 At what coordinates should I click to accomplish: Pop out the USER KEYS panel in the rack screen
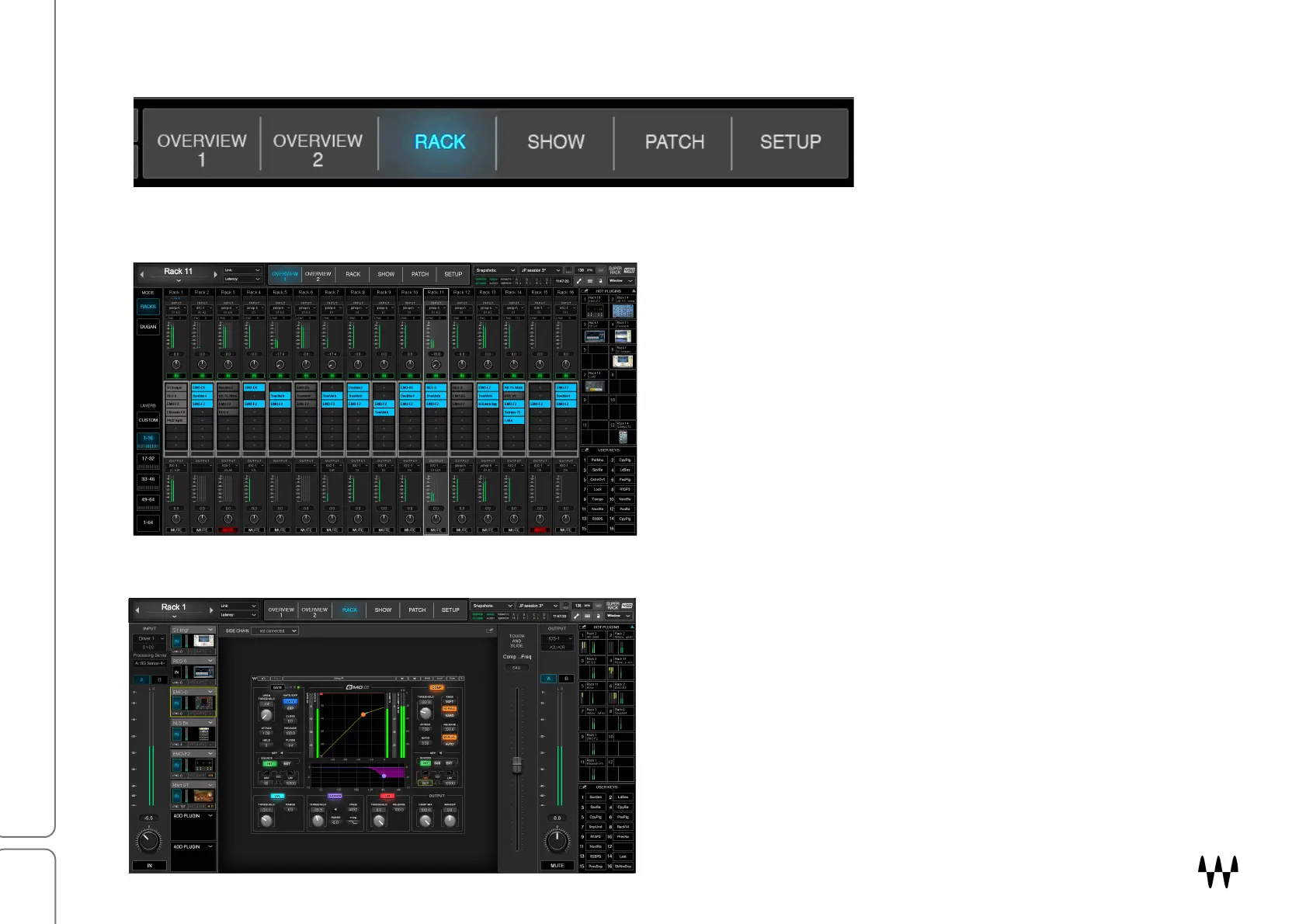tap(584, 787)
